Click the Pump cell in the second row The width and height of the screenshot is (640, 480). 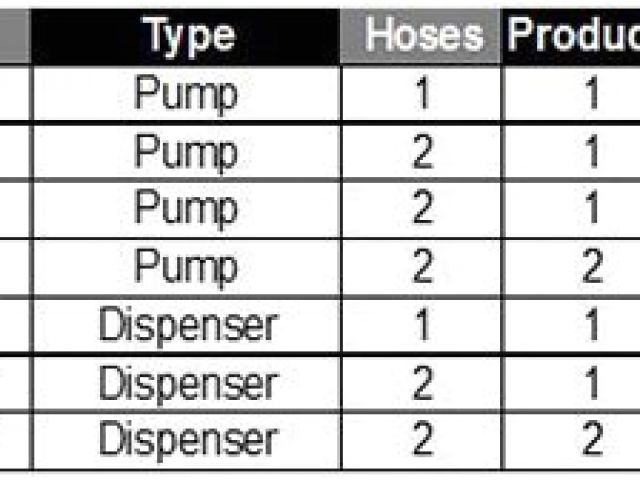pyautogui.click(x=186, y=152)
